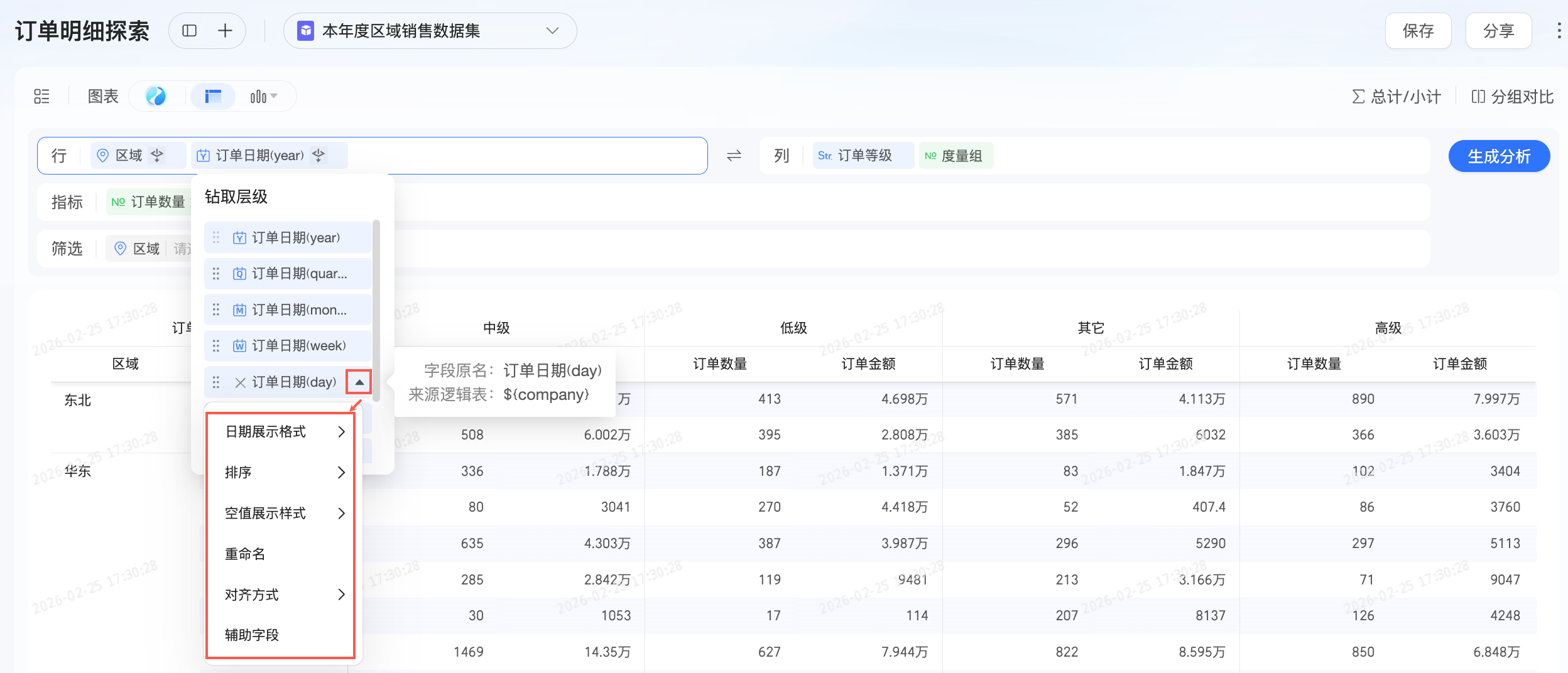The height and width of the screenshot is (673, 1568).
Task: Click the drill icon on 区域 row field
Action: pos(157,155)
